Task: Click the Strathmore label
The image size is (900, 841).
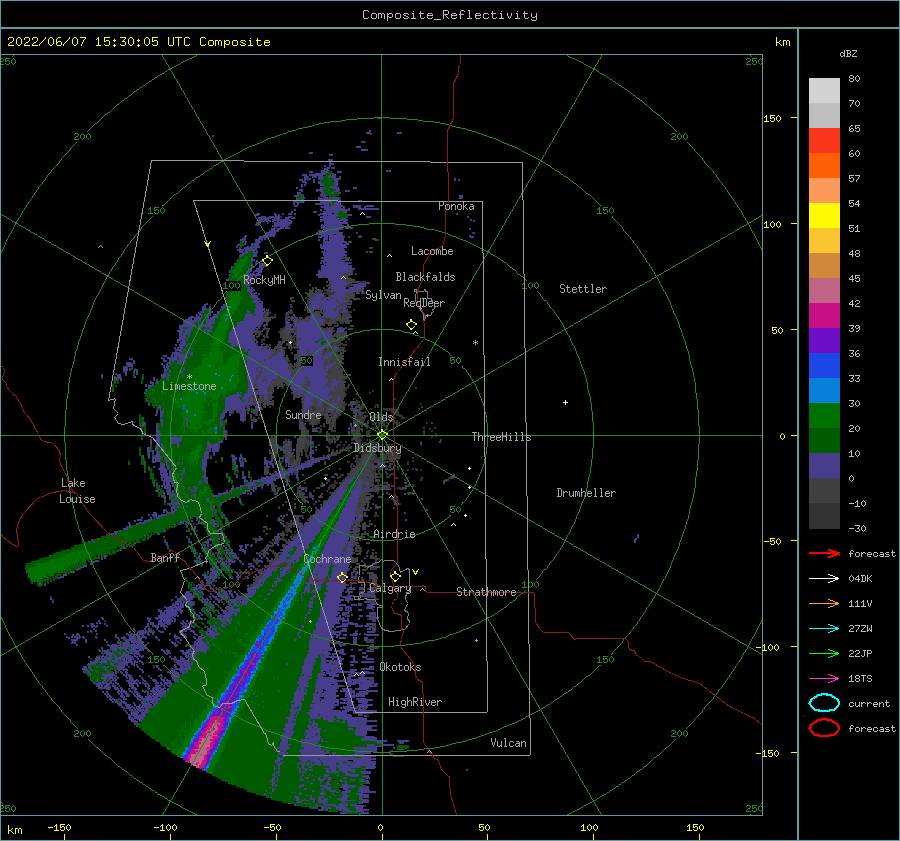Action: tap(486, 592)
